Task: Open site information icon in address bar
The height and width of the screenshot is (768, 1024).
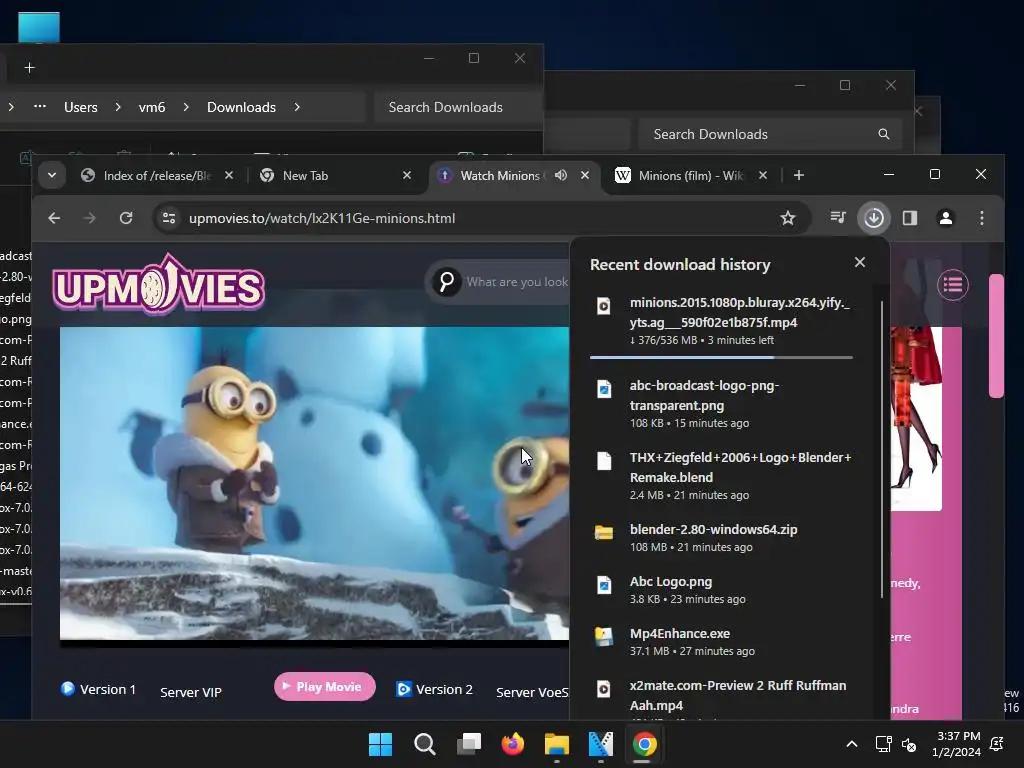Action: pos(169,218)
